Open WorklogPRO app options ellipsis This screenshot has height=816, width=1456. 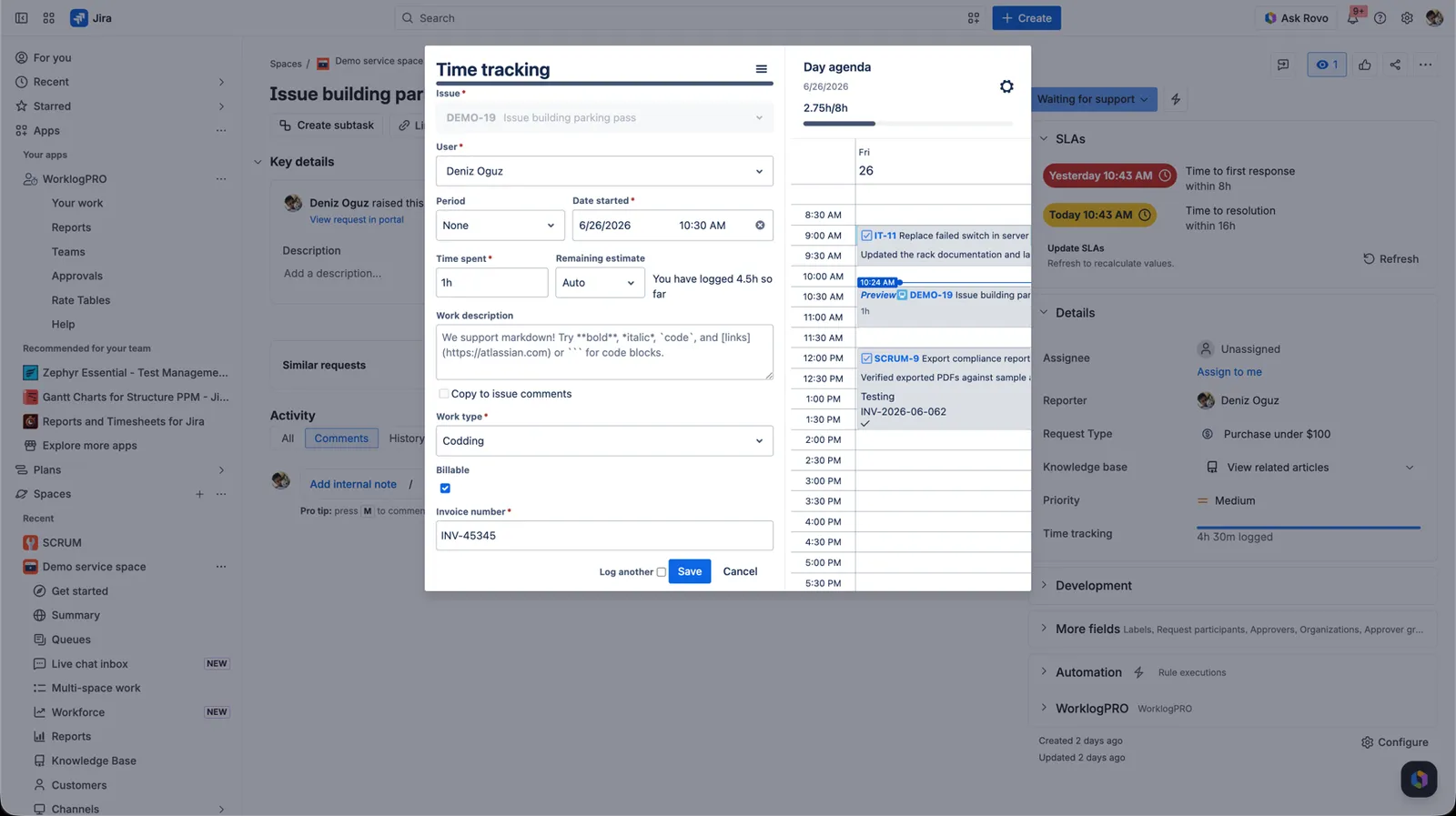[221, 179]
